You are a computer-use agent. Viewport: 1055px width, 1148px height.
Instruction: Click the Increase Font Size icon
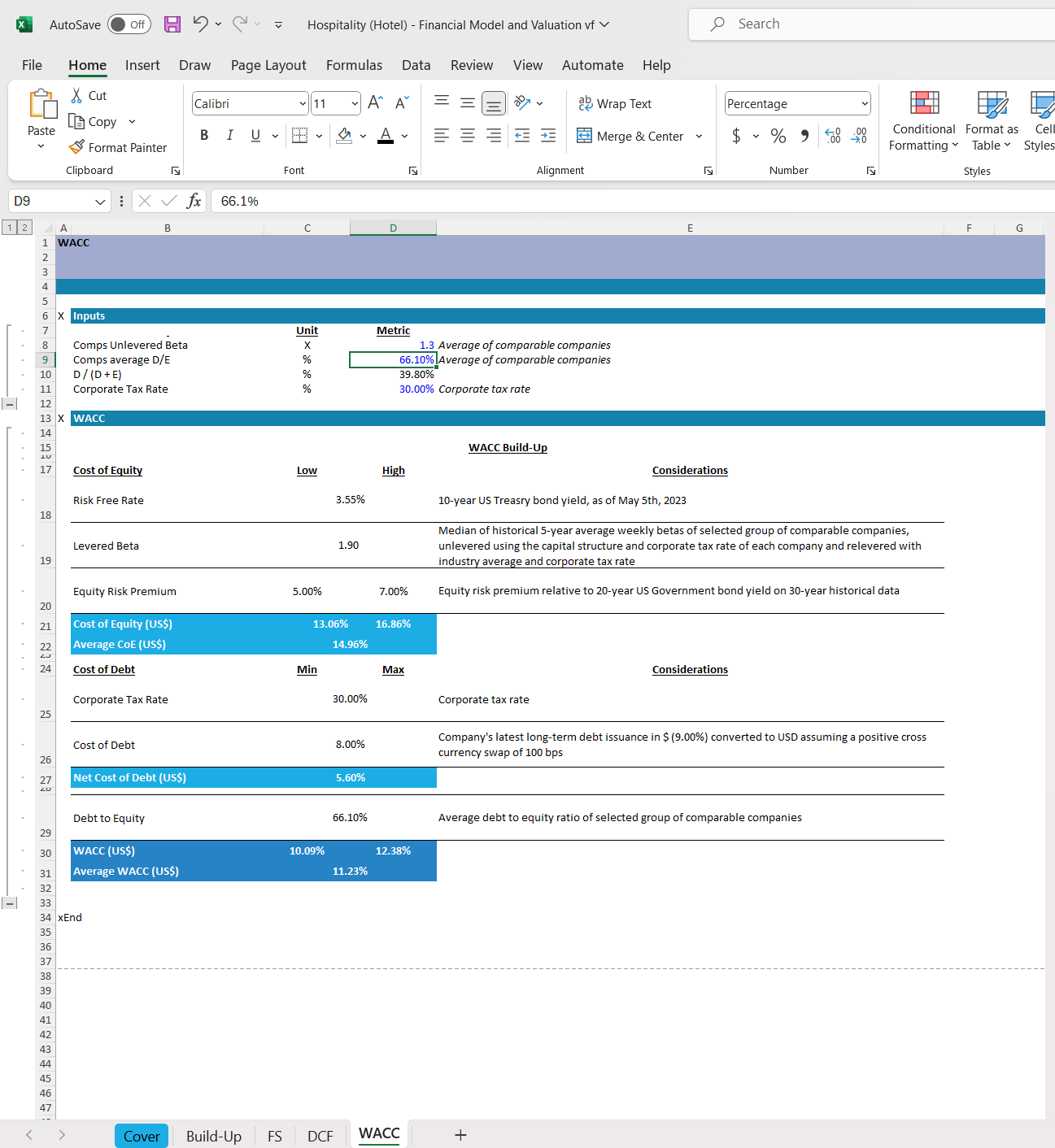375,102
